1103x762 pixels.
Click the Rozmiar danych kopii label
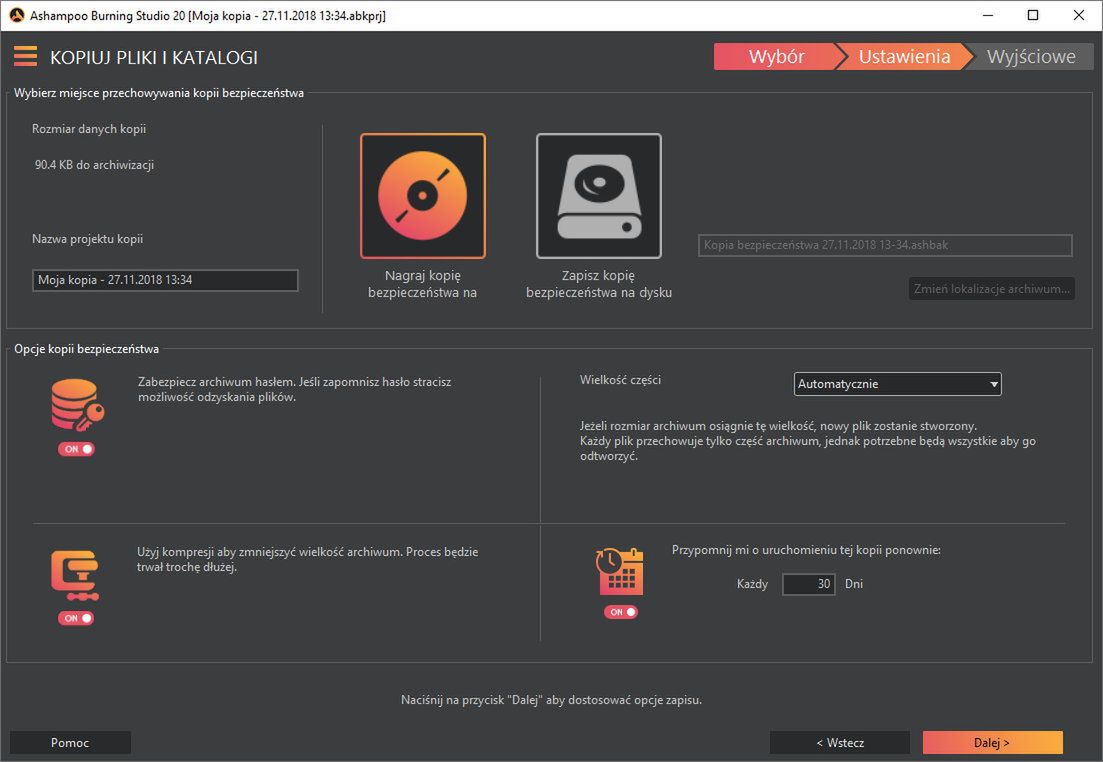coord(89,129)
